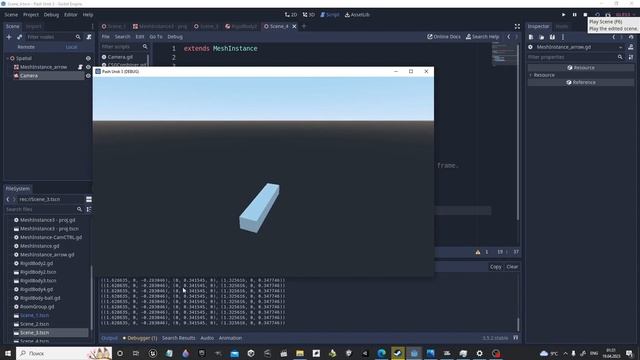Save the currently edited resource
The width and height of the screenshot is (640, 360).
point(552,37)
